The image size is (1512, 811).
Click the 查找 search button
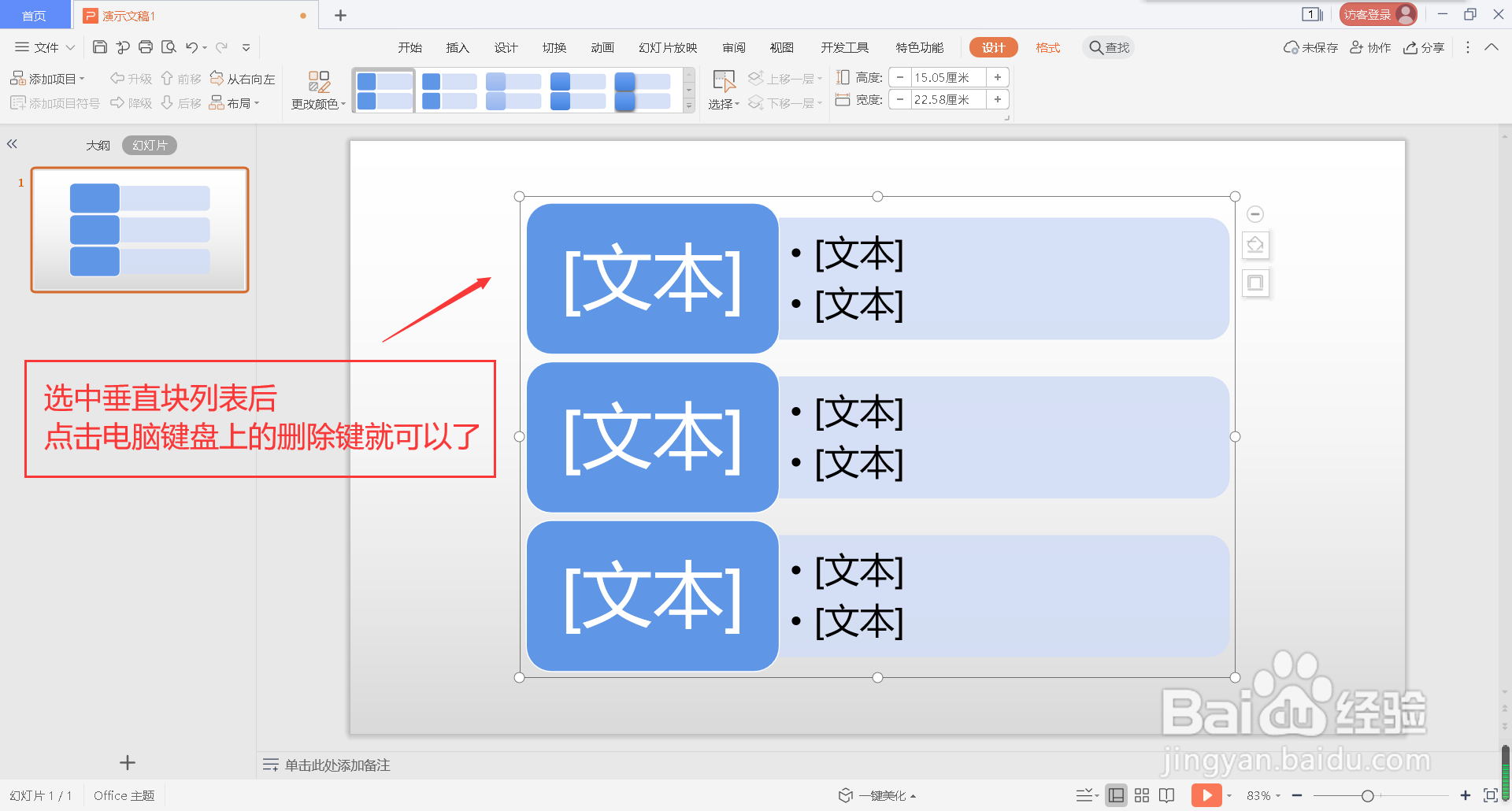(1109, 47)
